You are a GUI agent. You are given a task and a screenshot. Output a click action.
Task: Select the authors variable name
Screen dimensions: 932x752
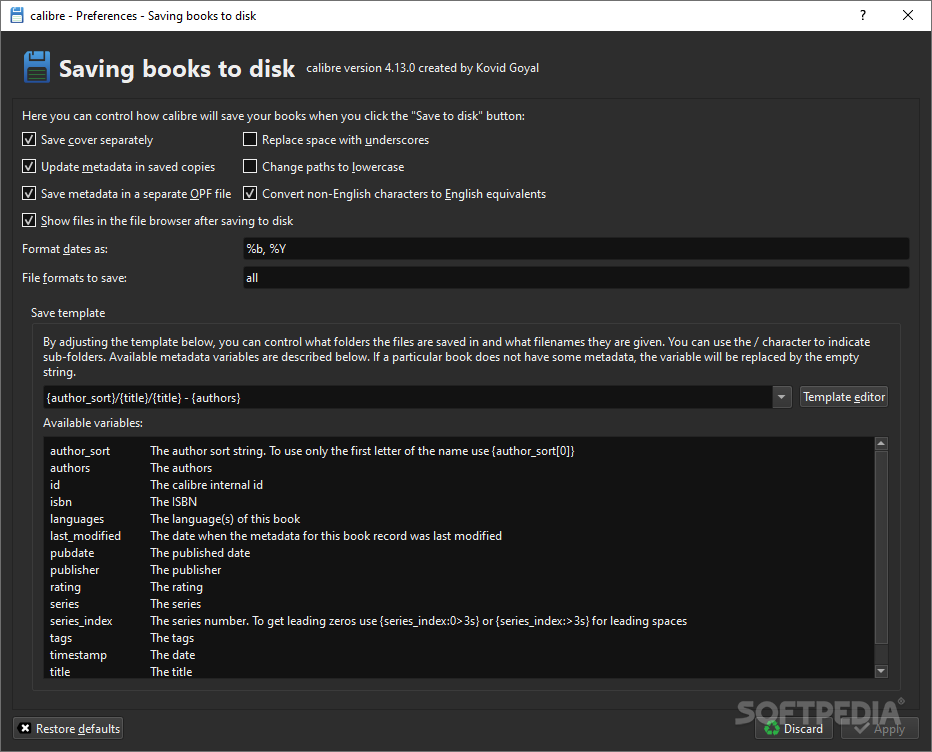coord(70,468)
